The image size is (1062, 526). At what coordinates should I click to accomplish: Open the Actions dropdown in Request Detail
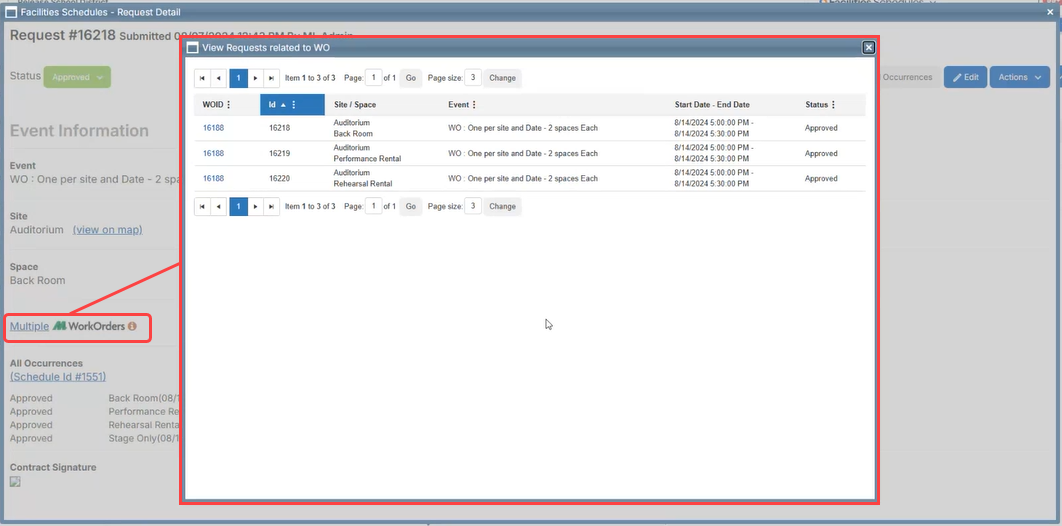point(1019,77)
